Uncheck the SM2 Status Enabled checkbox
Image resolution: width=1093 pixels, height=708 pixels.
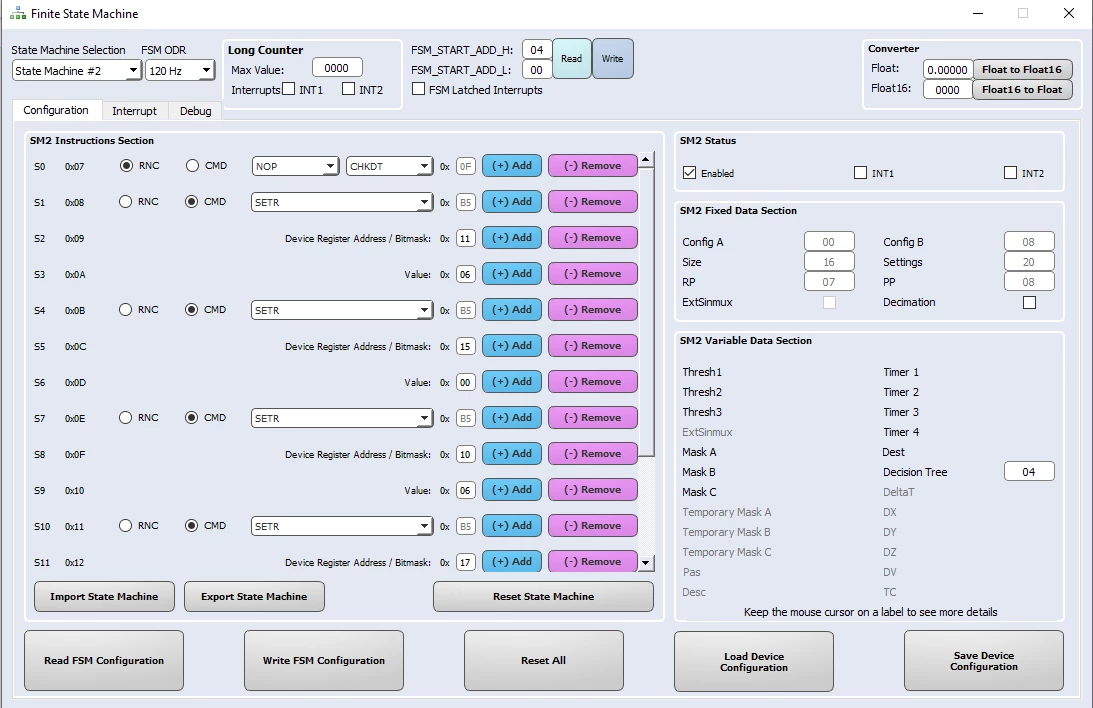pyautogui.click(x=689, y=173)
